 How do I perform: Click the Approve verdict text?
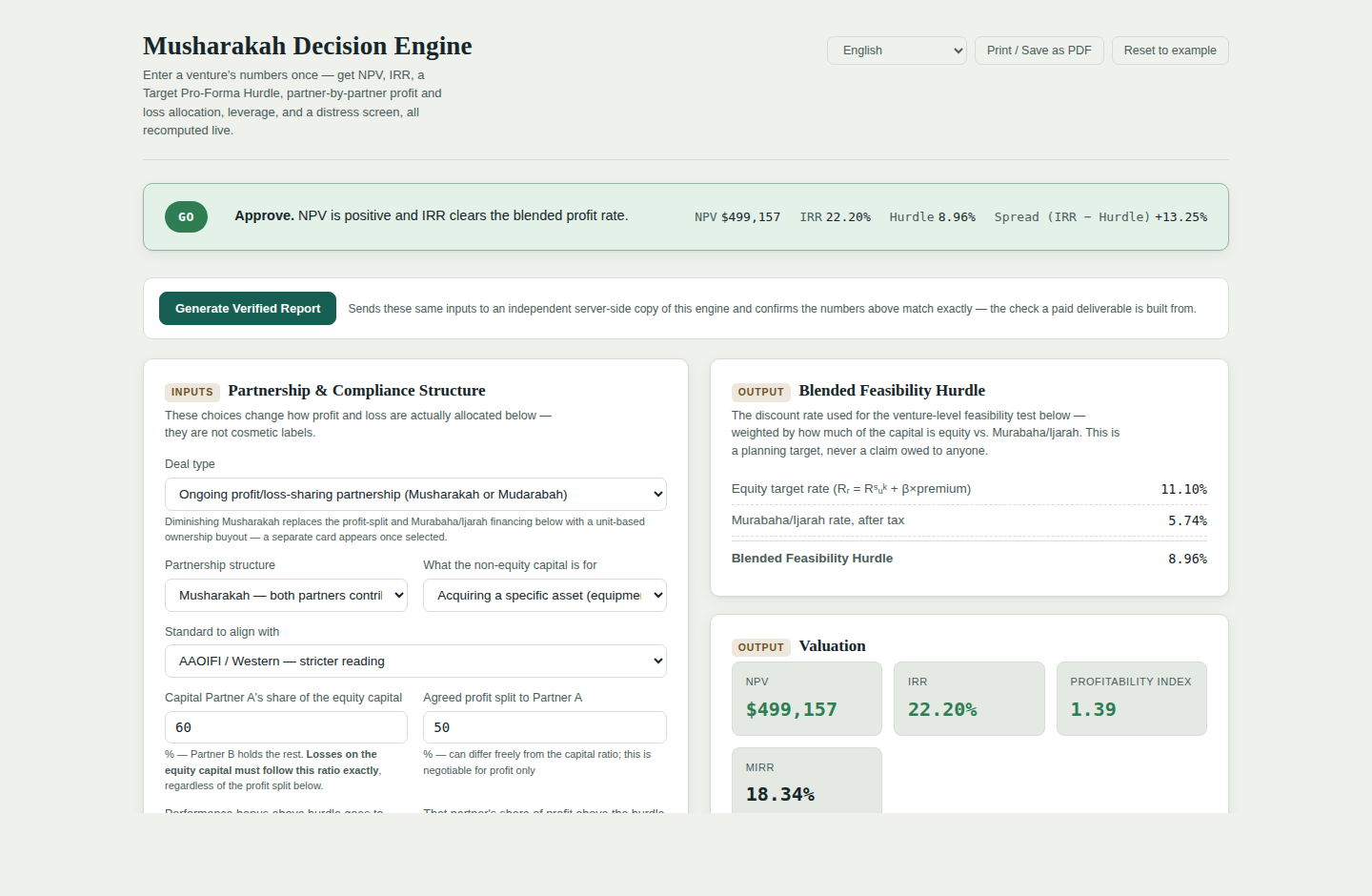[x=432, y=215]
